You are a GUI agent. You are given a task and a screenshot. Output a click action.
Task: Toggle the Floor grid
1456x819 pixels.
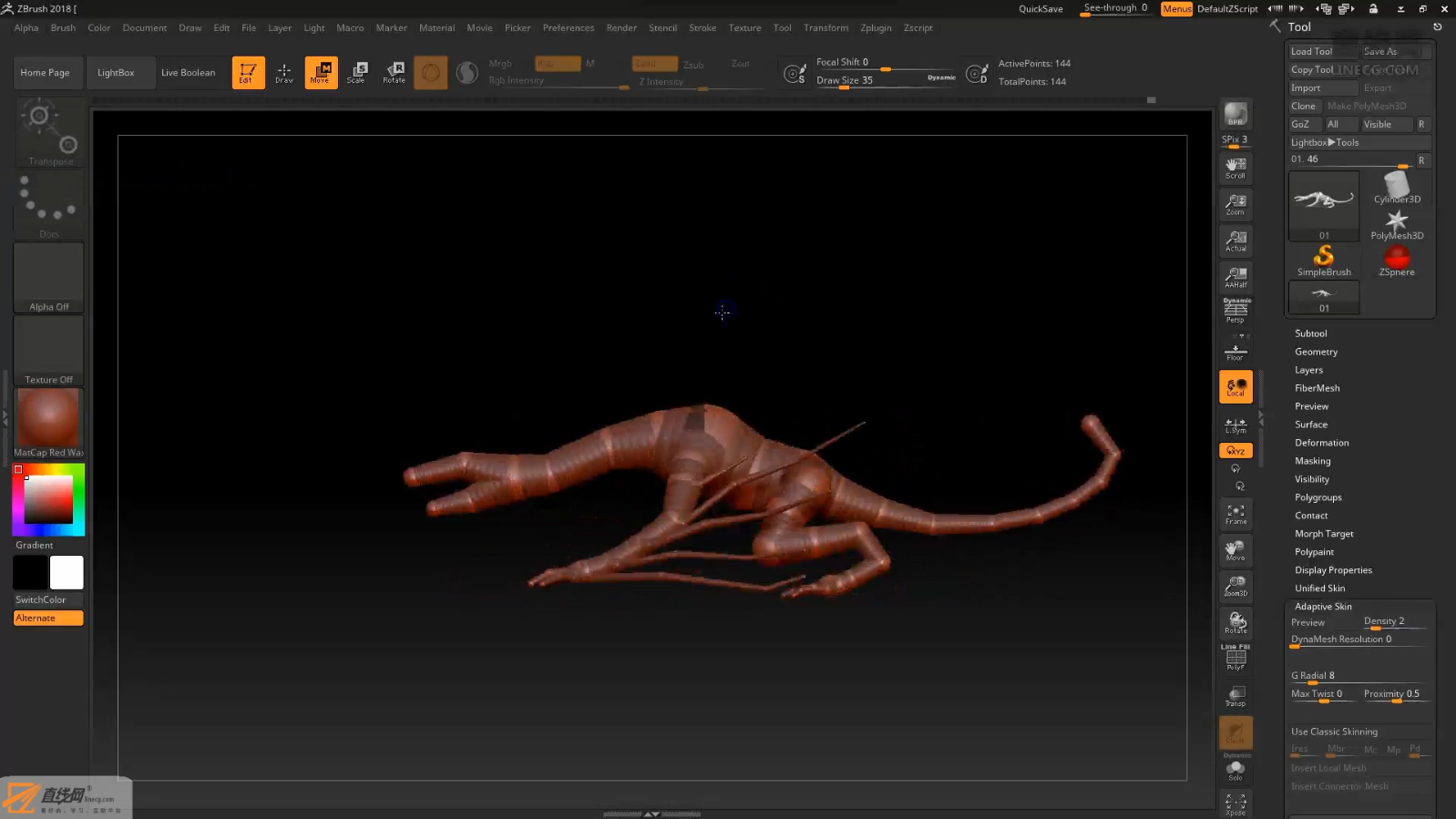[1236, 350]
